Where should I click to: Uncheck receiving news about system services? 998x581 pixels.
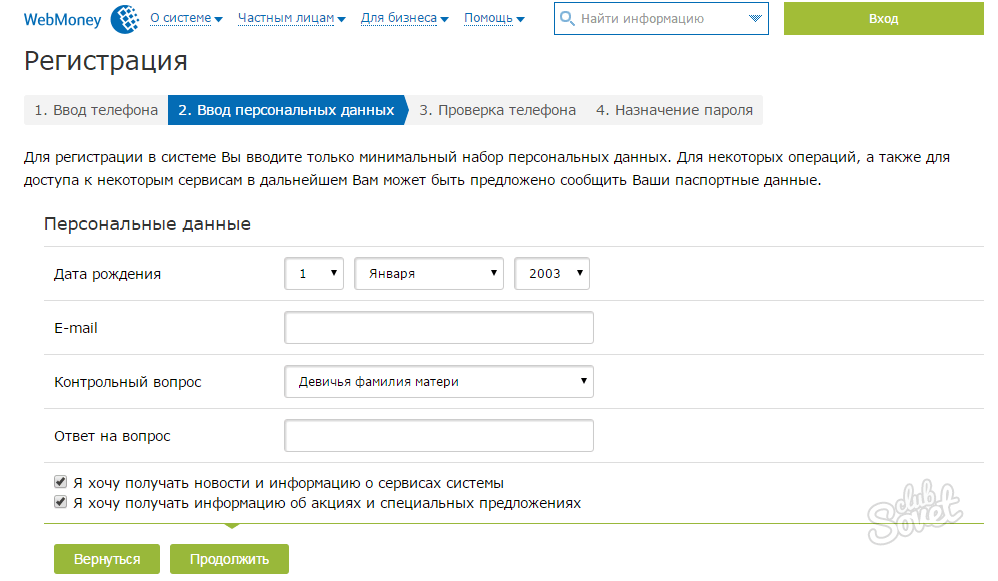[60, 482]
